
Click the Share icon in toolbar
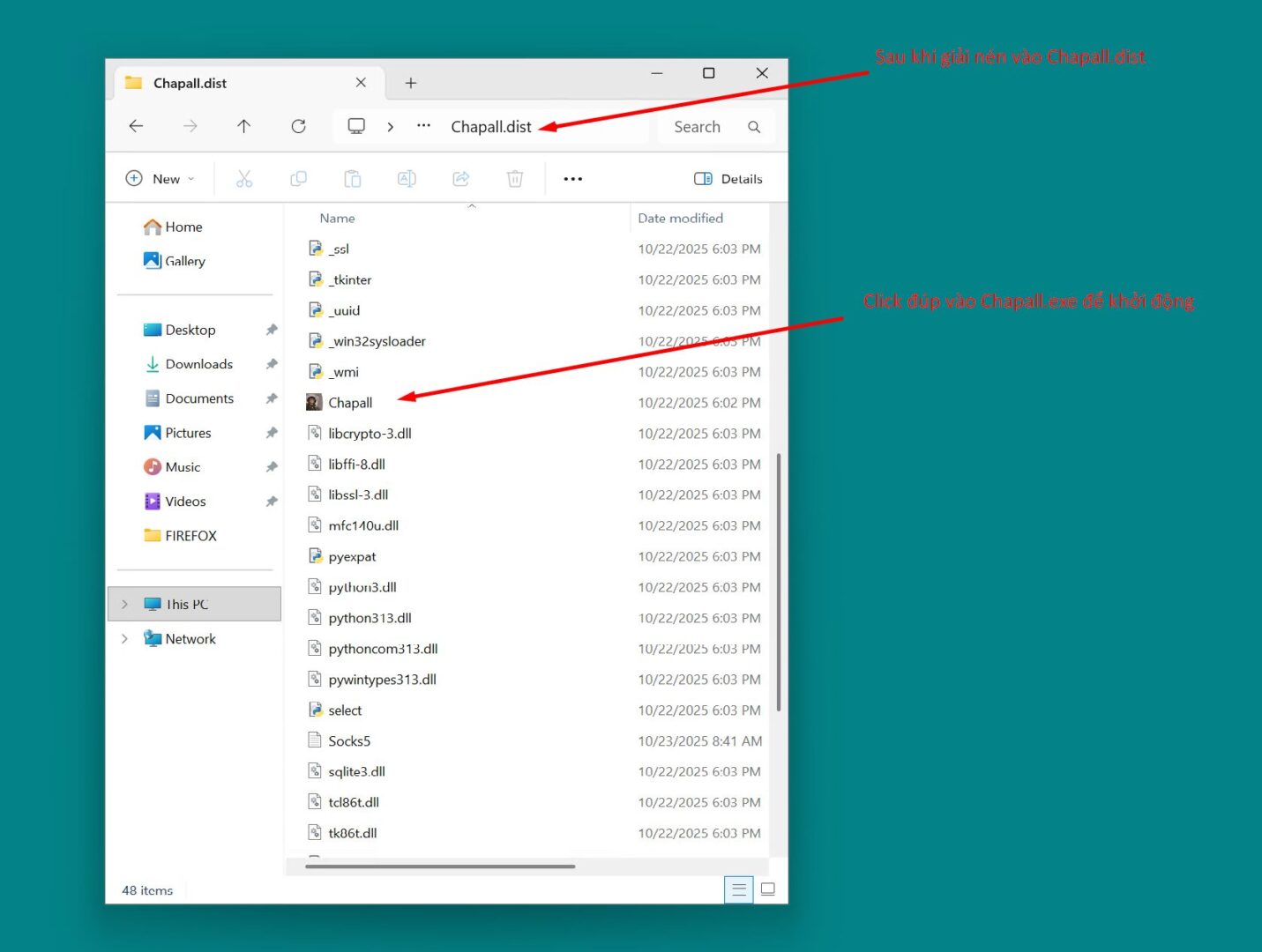[461, 179]
